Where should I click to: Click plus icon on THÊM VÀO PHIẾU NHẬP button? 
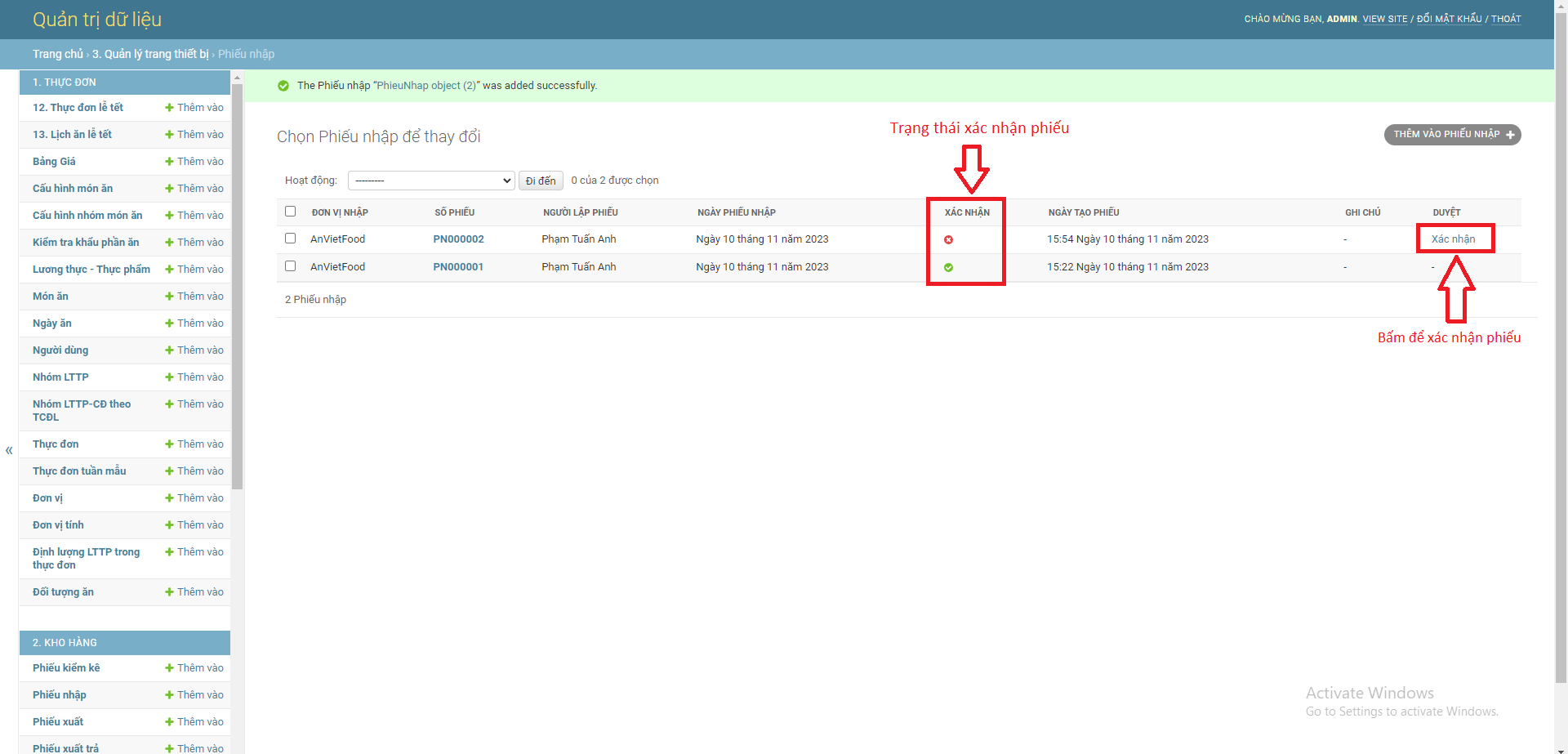click(1512, 135)
